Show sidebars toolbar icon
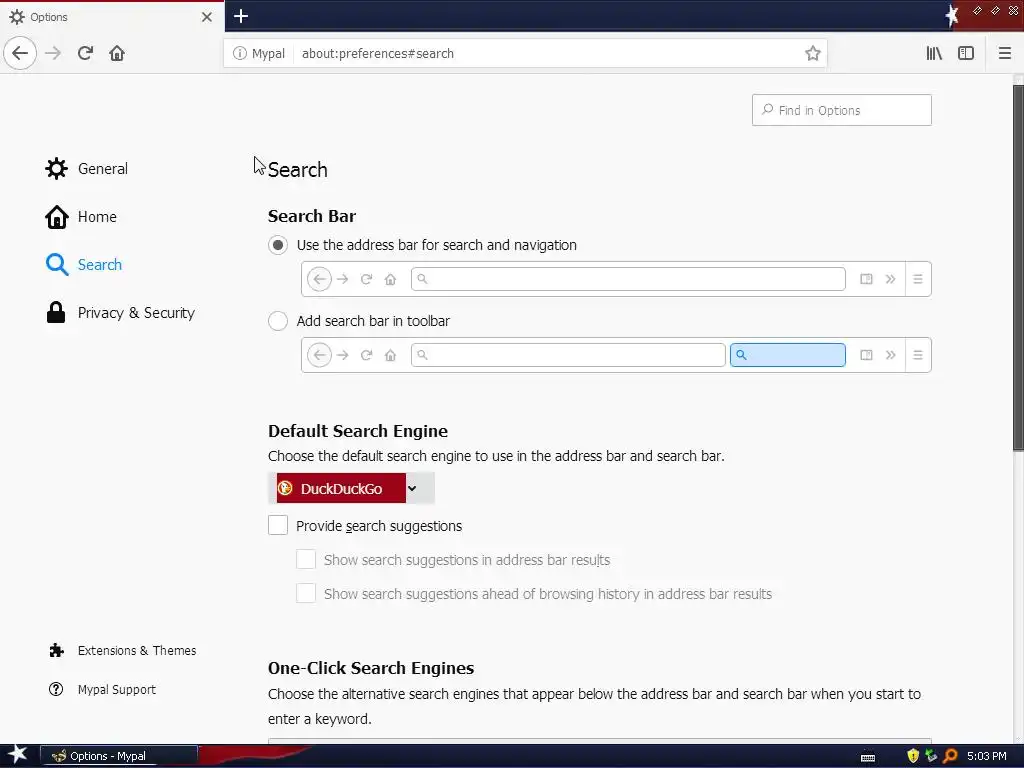The height and width of the screenshot is (768, 1024). click(966, 53)
